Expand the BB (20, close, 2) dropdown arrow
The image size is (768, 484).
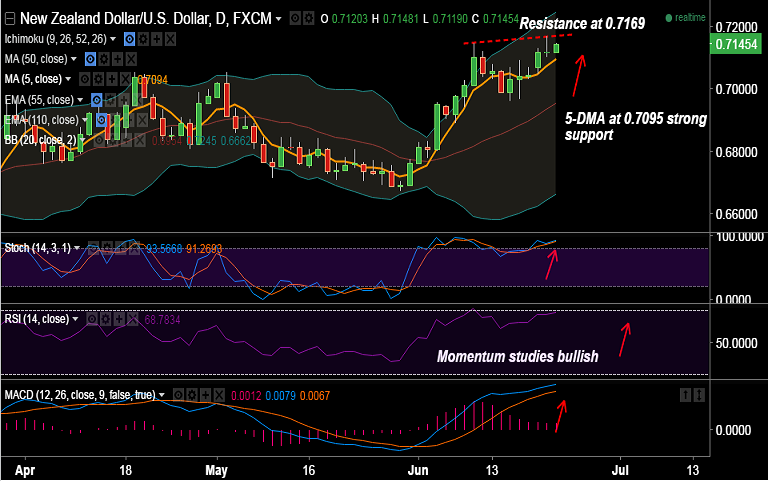tap(82, 141)
